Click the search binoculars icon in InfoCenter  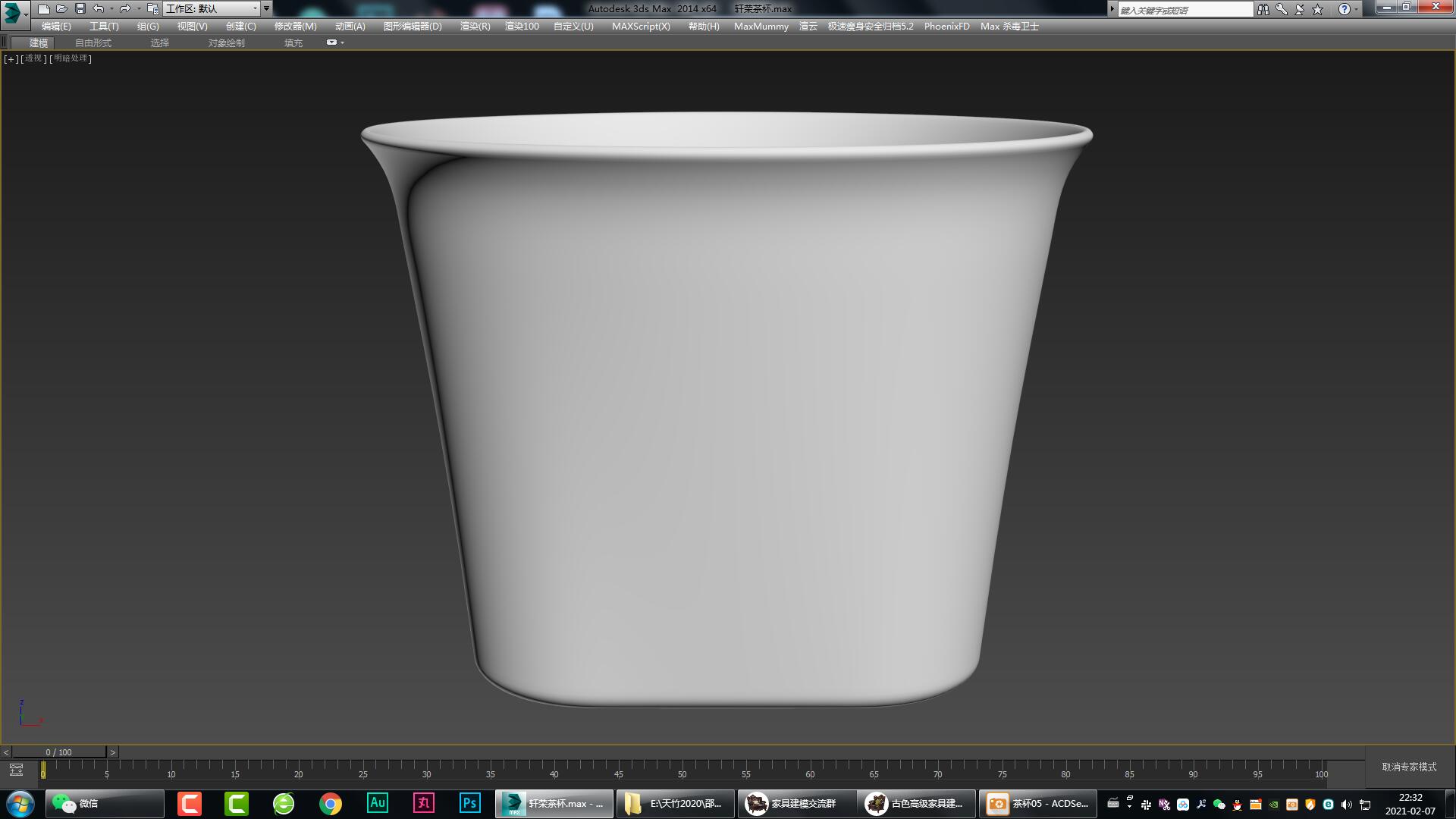coord(1263,9)
